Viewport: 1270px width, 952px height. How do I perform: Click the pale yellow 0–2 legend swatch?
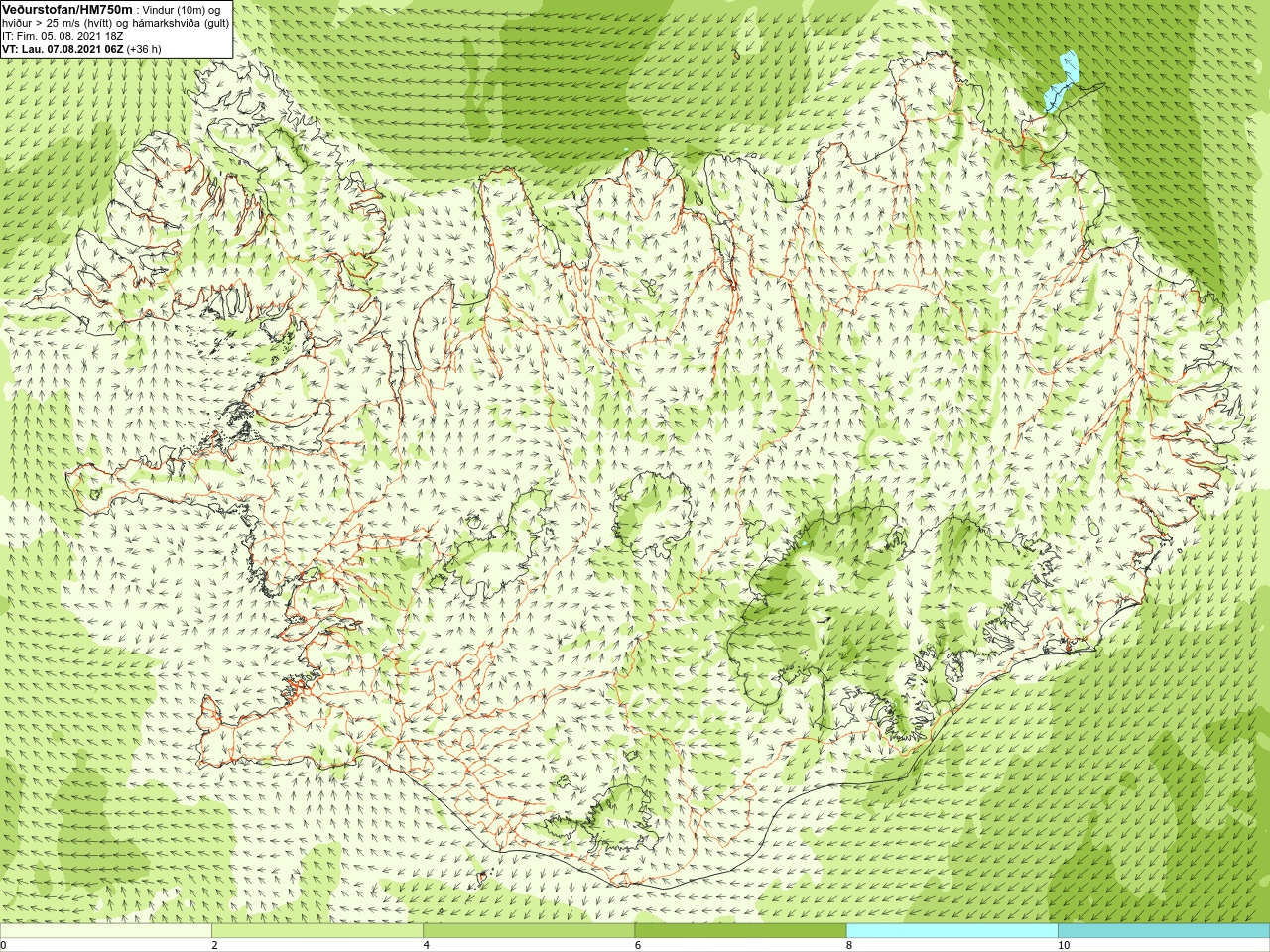coord(106,931)
